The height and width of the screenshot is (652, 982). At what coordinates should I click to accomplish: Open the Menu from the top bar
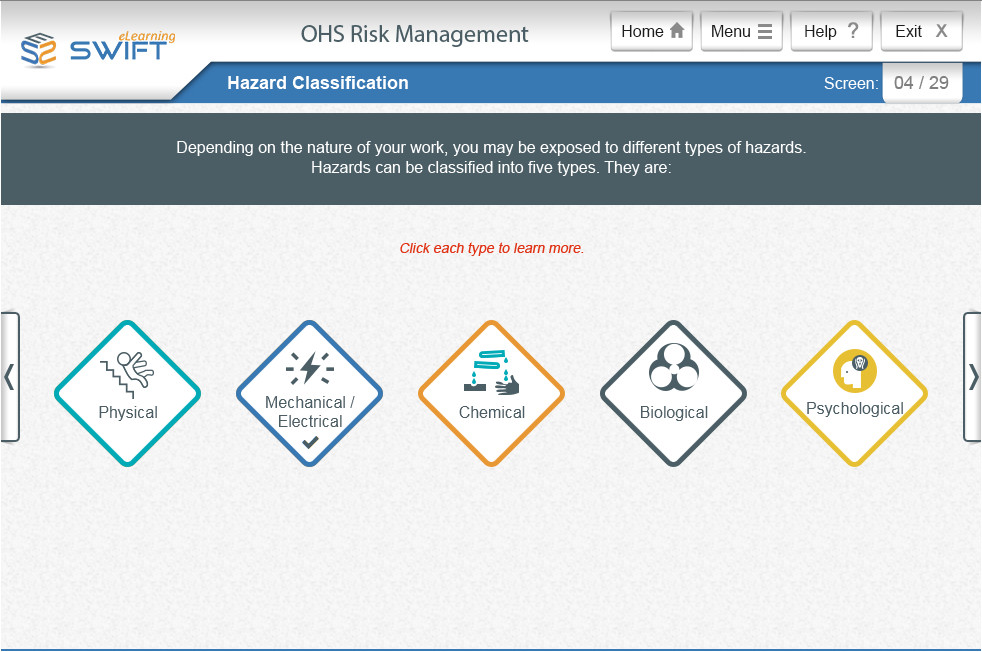741,31
